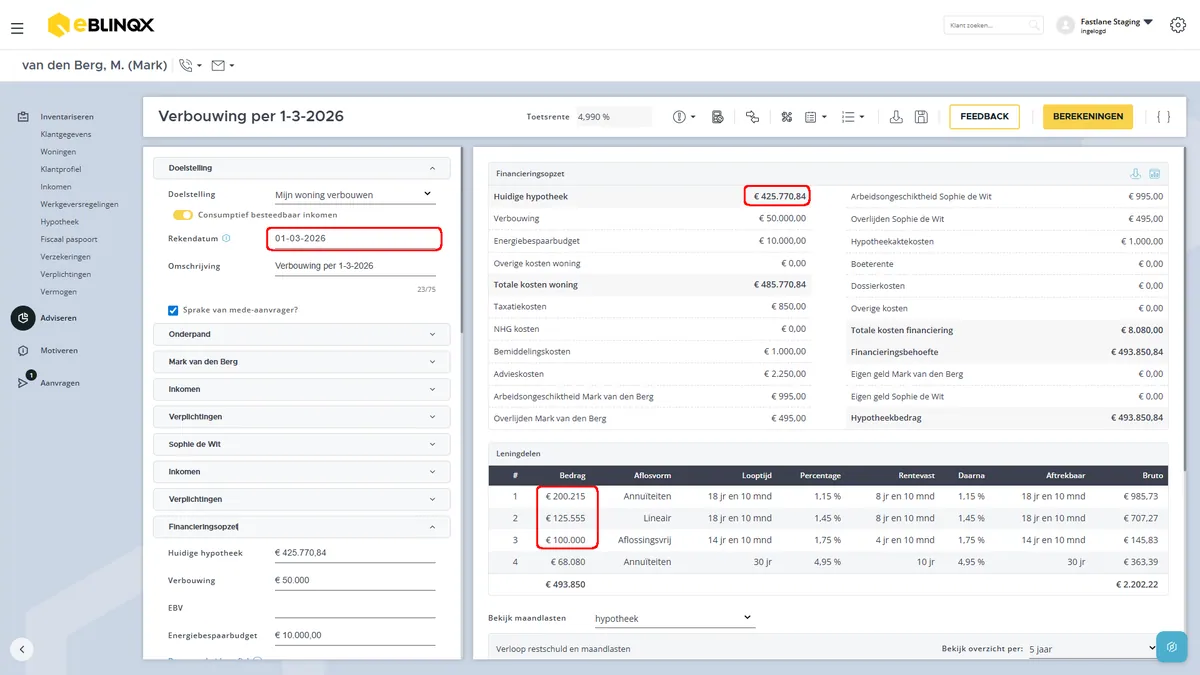Viewport: 1200px width, 675px height.
Task: Expand the Sophie de Wit section
Action: point(301,444)
